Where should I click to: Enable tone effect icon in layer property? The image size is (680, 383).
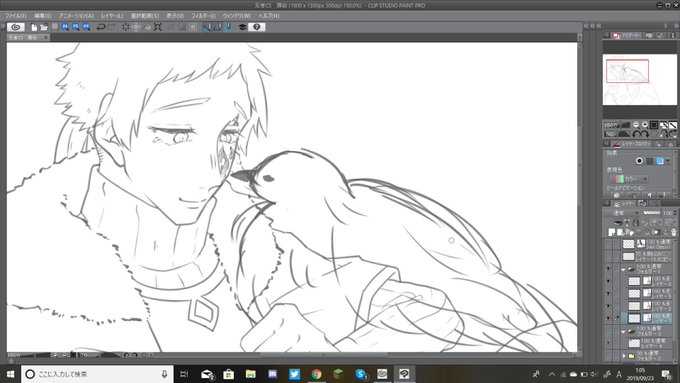[650, 160]
